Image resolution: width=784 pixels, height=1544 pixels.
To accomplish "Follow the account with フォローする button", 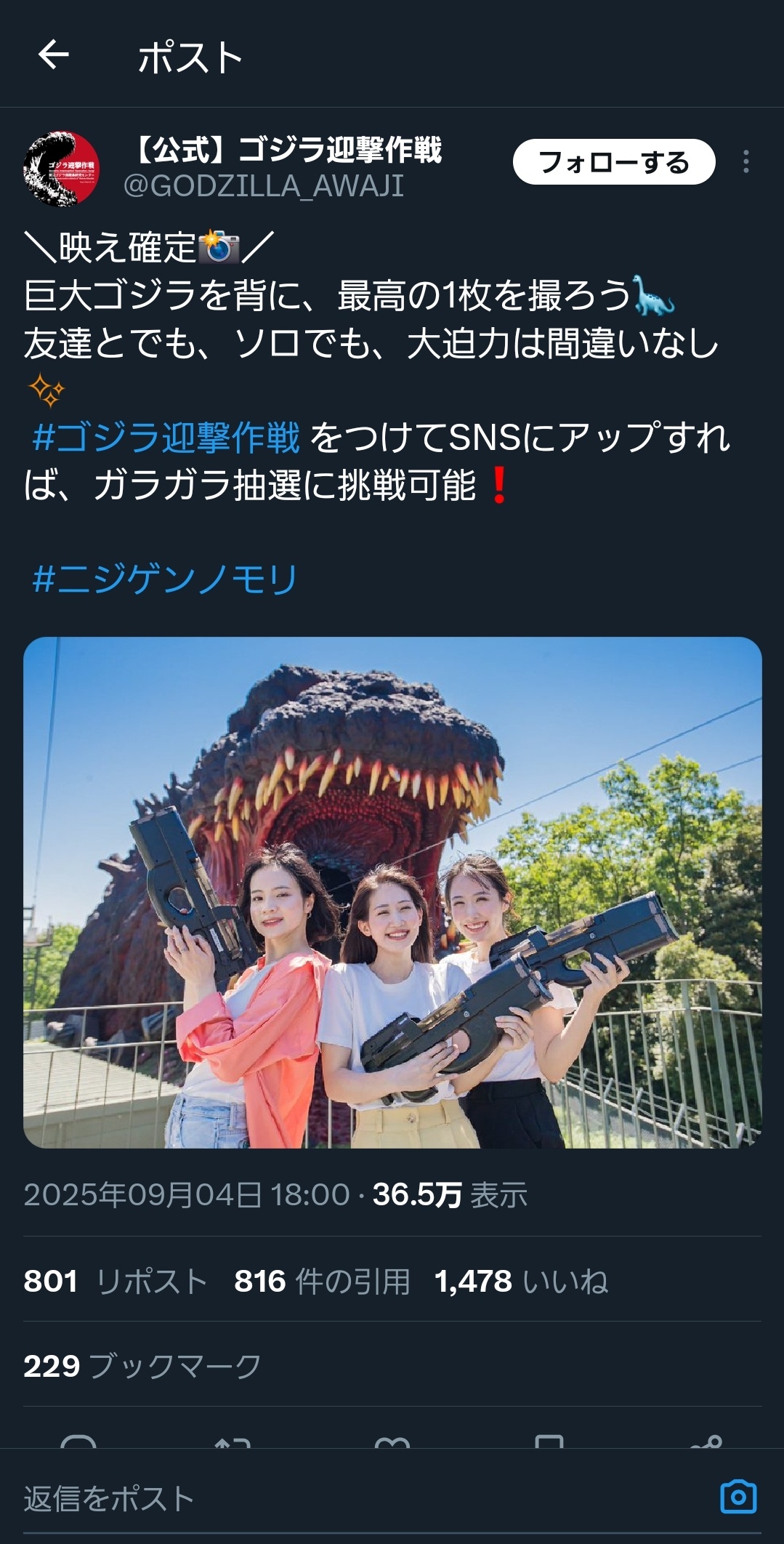I will 614,161.
